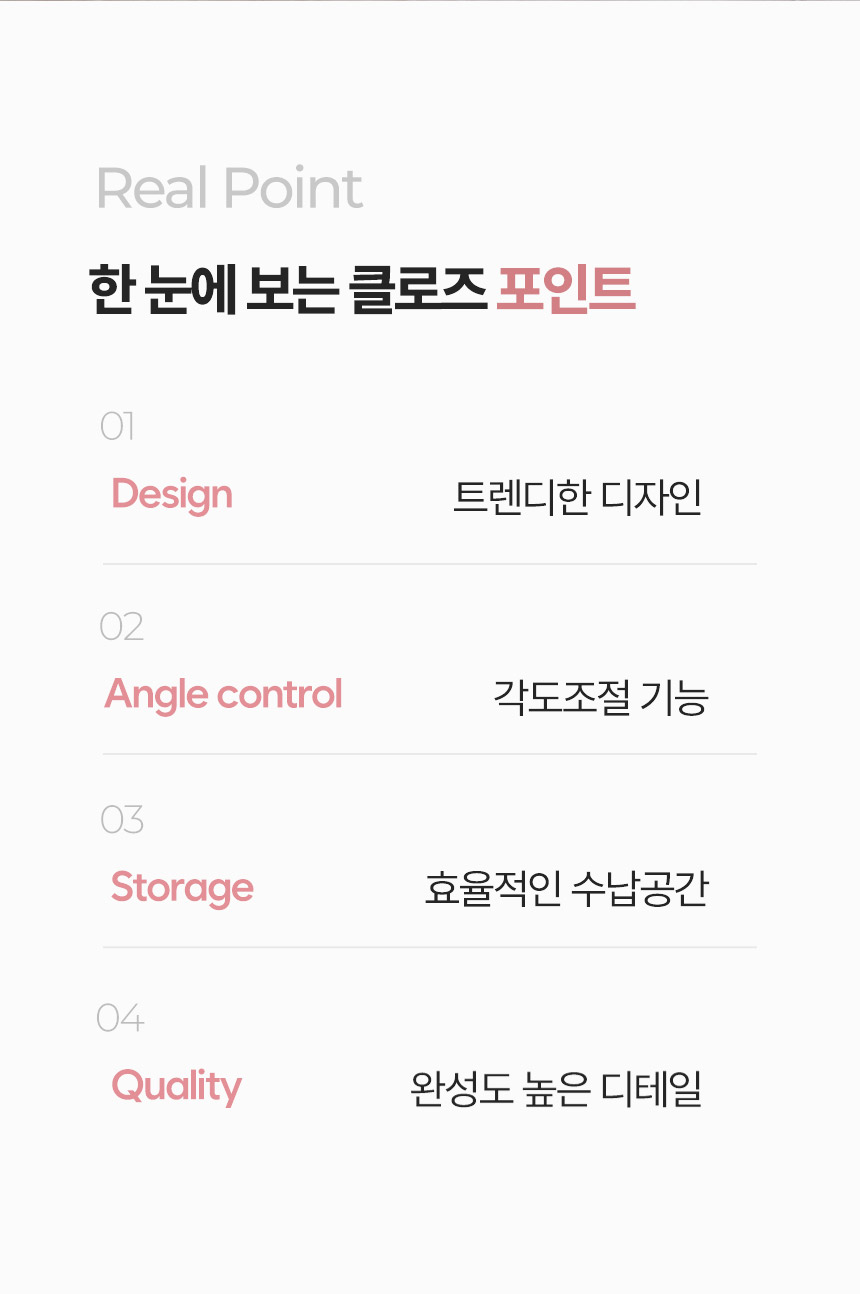Select the 트렌디한 디자인 description
860x1294 pixels.
point(578,497)
